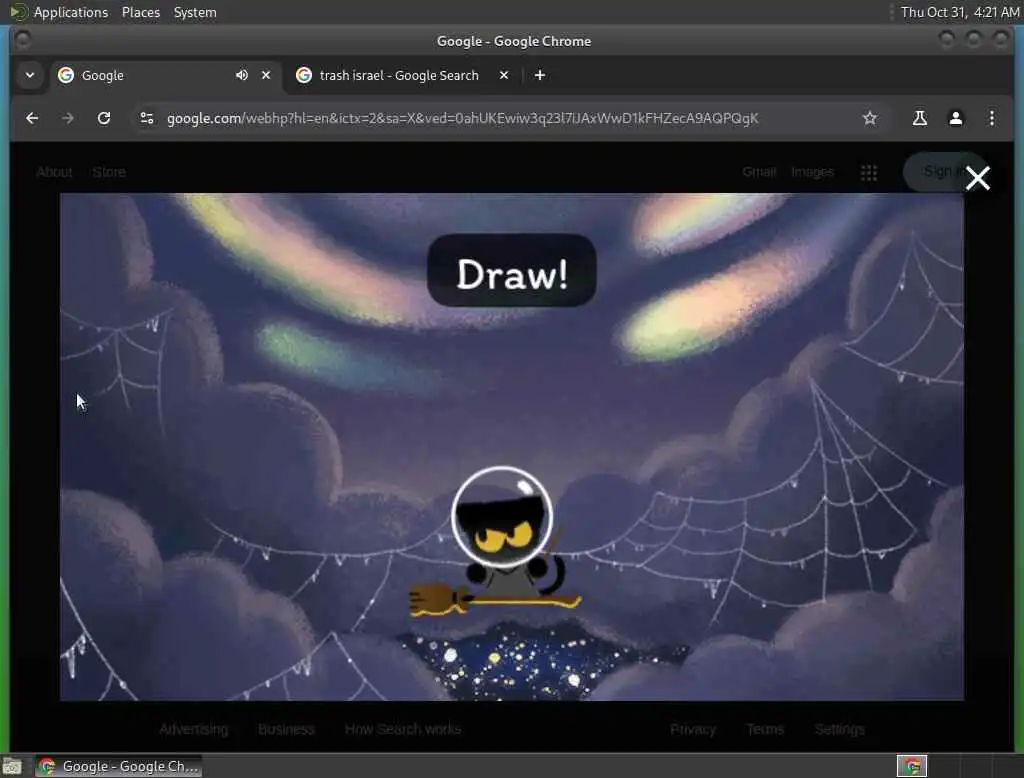
Task: Open the System menu
Action: coord(195,12)
